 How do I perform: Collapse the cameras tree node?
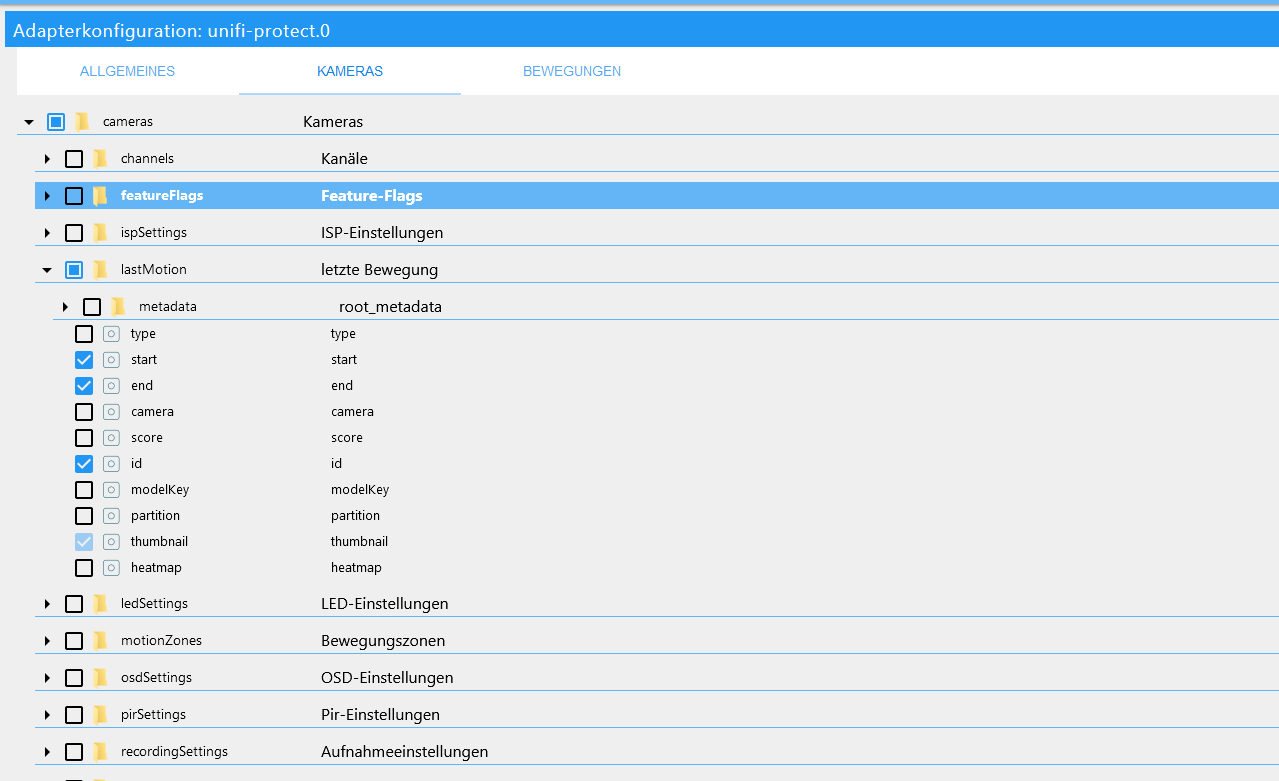click(29, 122)
